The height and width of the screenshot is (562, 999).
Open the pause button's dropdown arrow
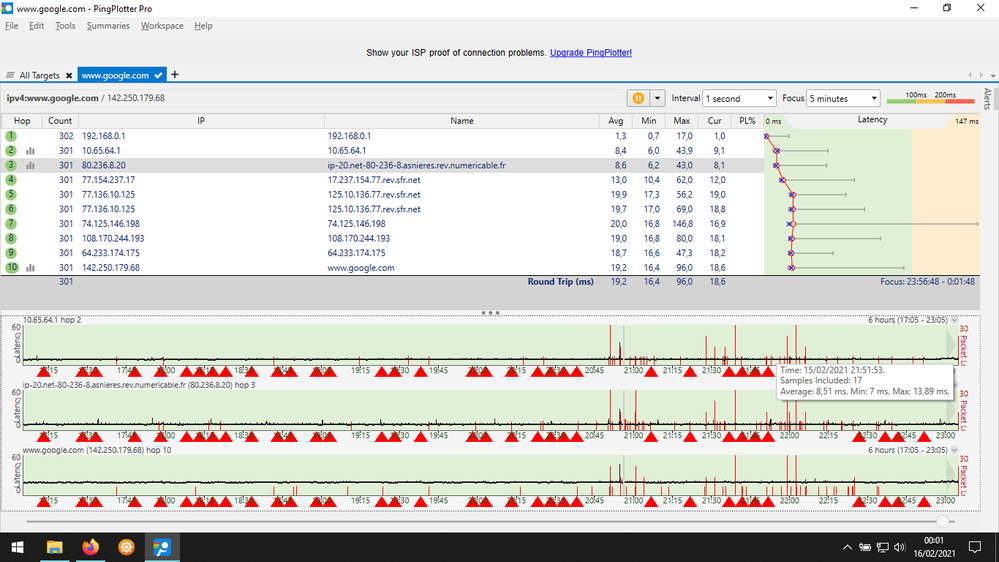657,98
